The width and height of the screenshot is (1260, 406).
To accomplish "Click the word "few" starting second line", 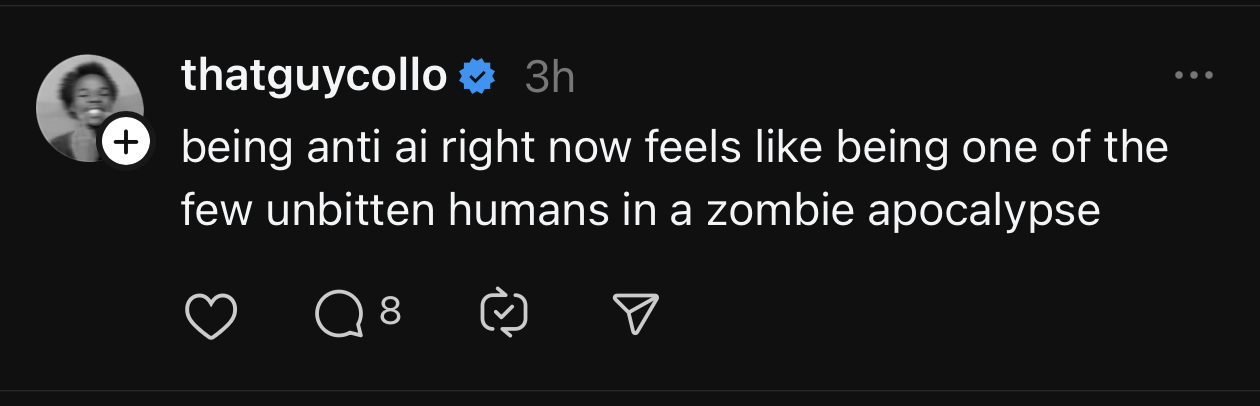I will (215, 212).
